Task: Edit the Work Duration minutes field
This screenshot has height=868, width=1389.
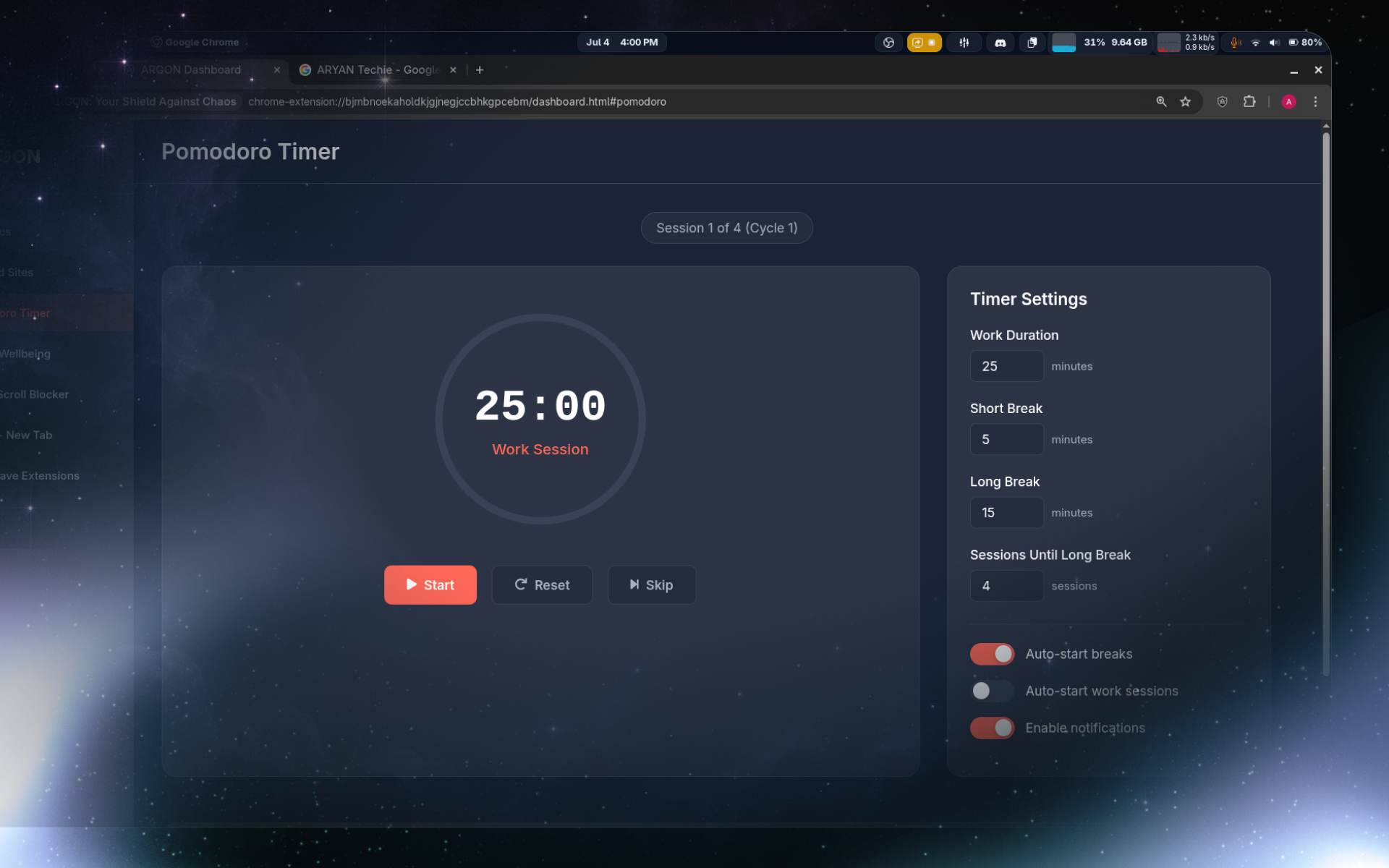Action: click(x=1006, y=366)
